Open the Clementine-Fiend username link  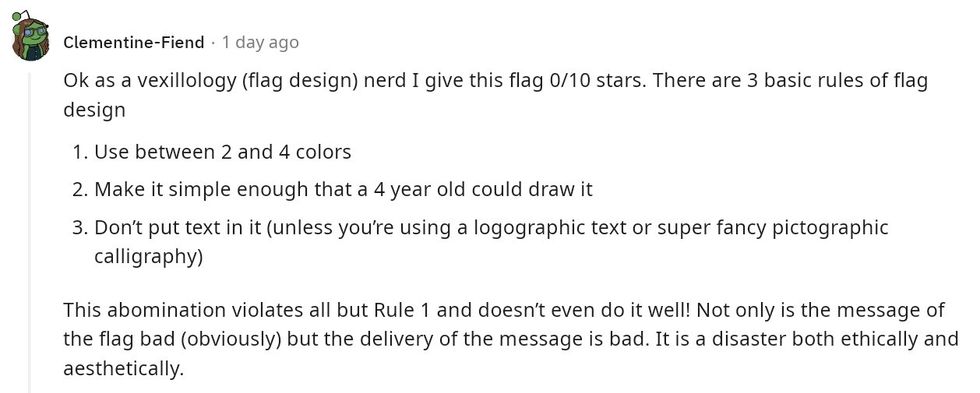tap(134, 42)
